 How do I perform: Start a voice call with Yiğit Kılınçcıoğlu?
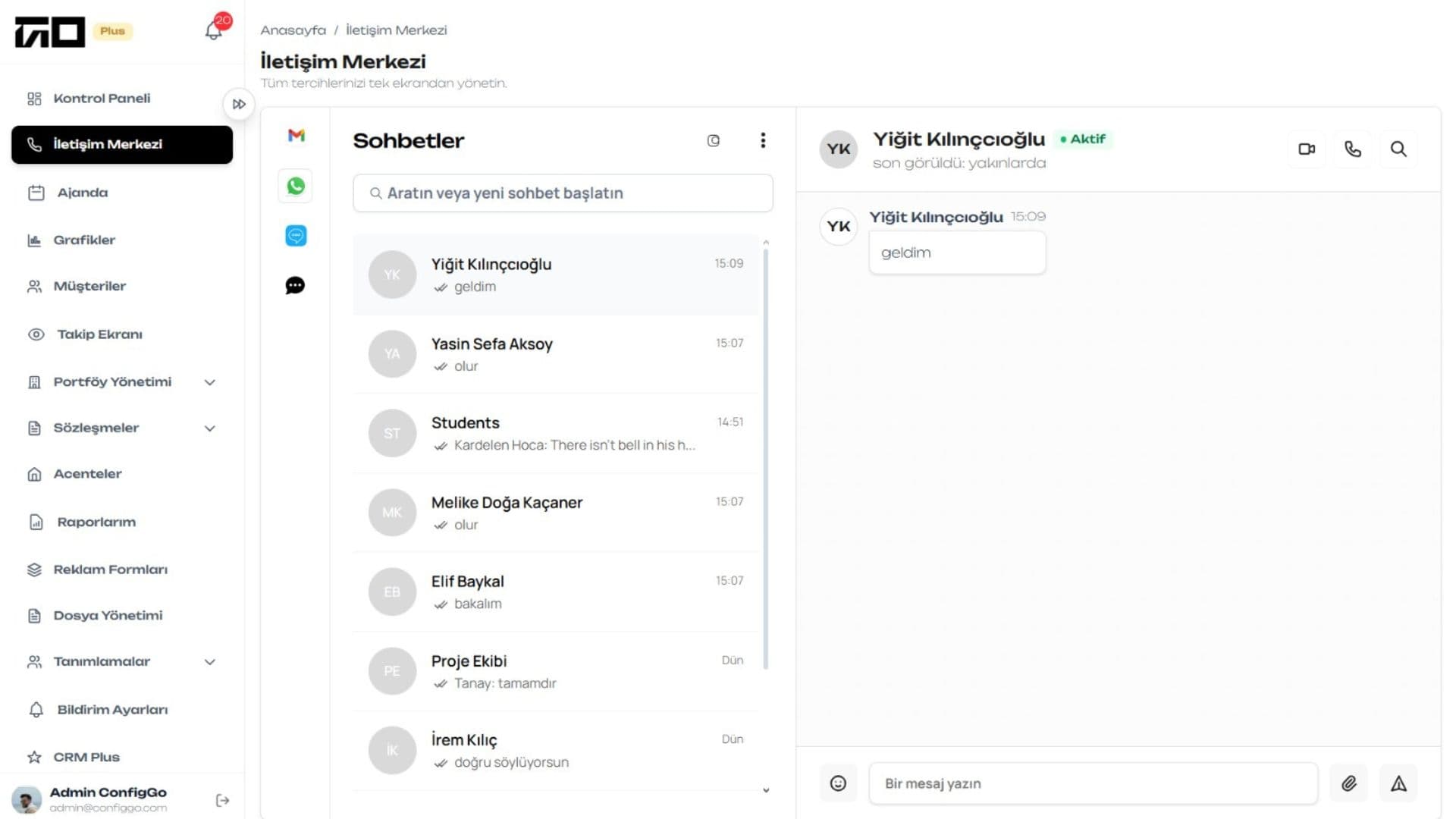pyautogui.click(x=1352, y=149)
